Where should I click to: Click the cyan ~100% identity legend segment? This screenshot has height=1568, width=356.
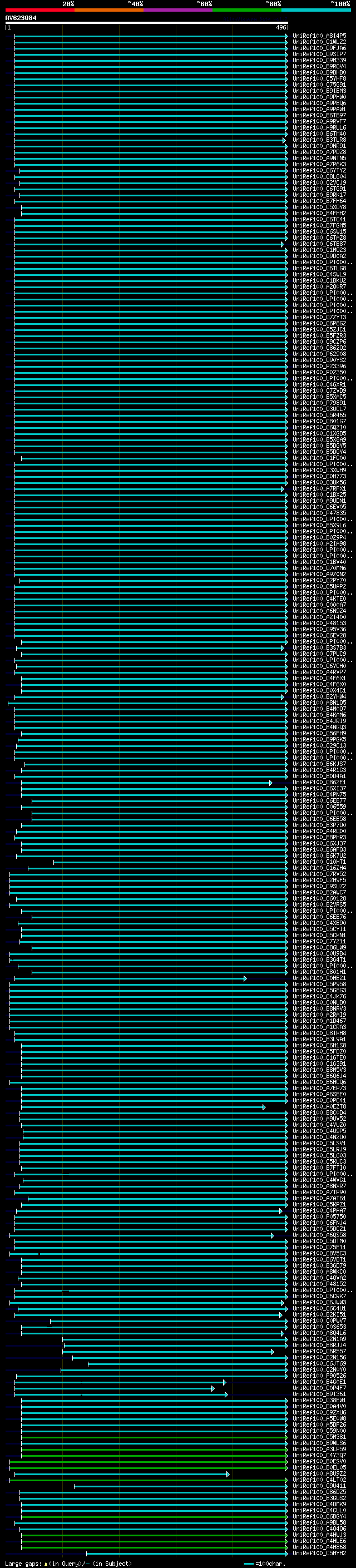316,10
